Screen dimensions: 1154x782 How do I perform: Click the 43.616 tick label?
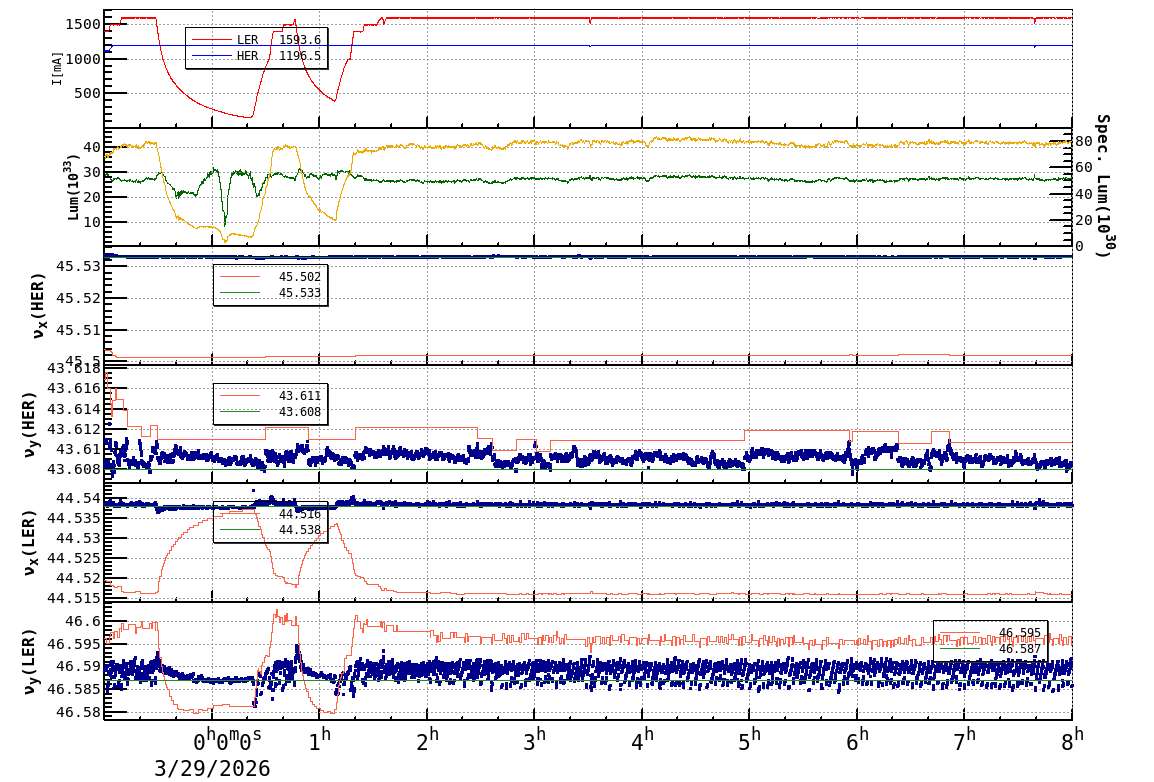pyautogui.click(x=74, y=388)
